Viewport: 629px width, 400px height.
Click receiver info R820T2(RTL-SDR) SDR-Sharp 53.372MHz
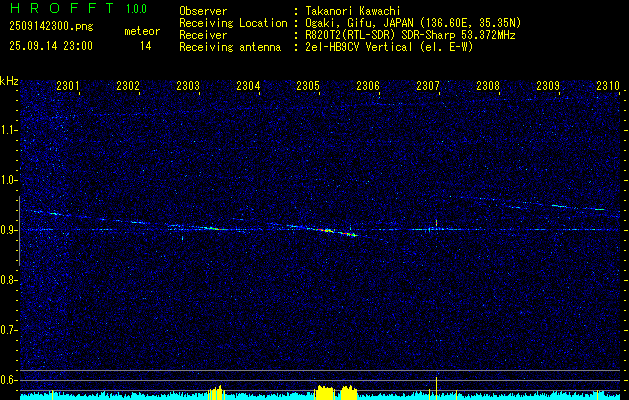pyautogui.click(x=410, y=35)
